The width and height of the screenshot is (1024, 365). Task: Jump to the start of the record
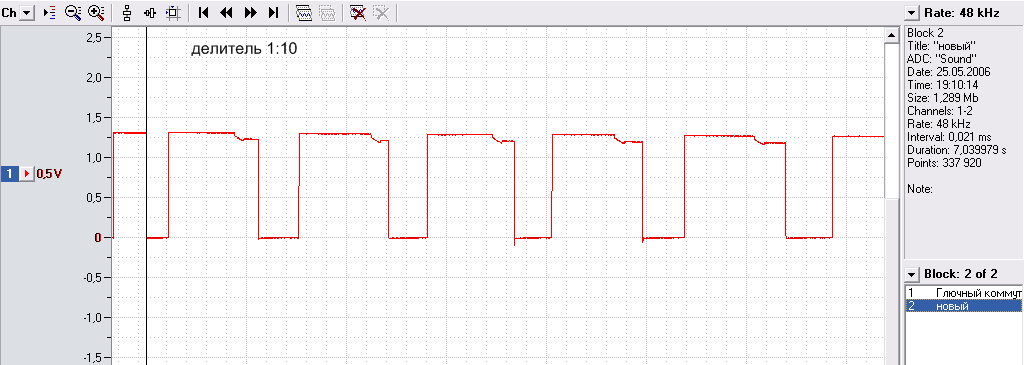[203, 12]
